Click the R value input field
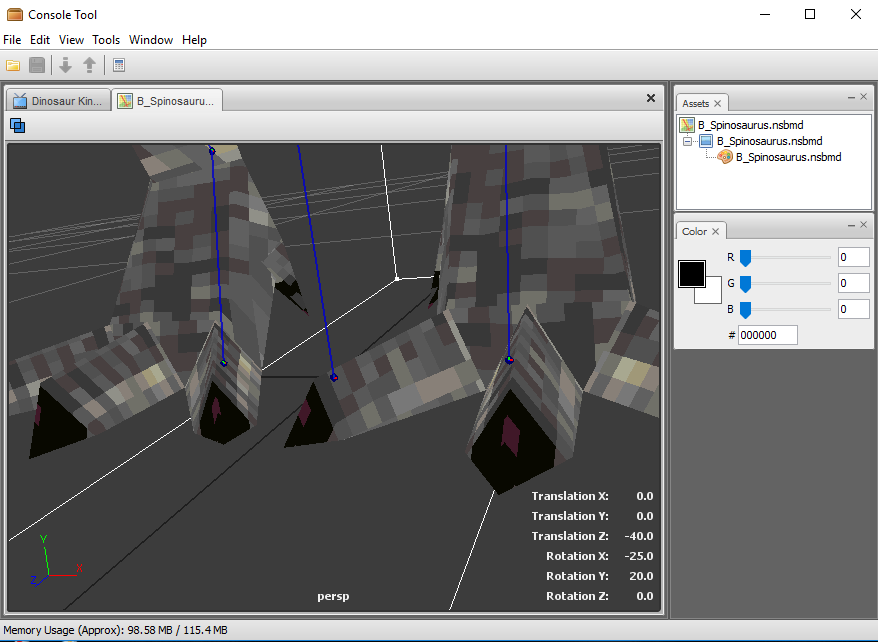878x642 pixels. click(853, 257)
